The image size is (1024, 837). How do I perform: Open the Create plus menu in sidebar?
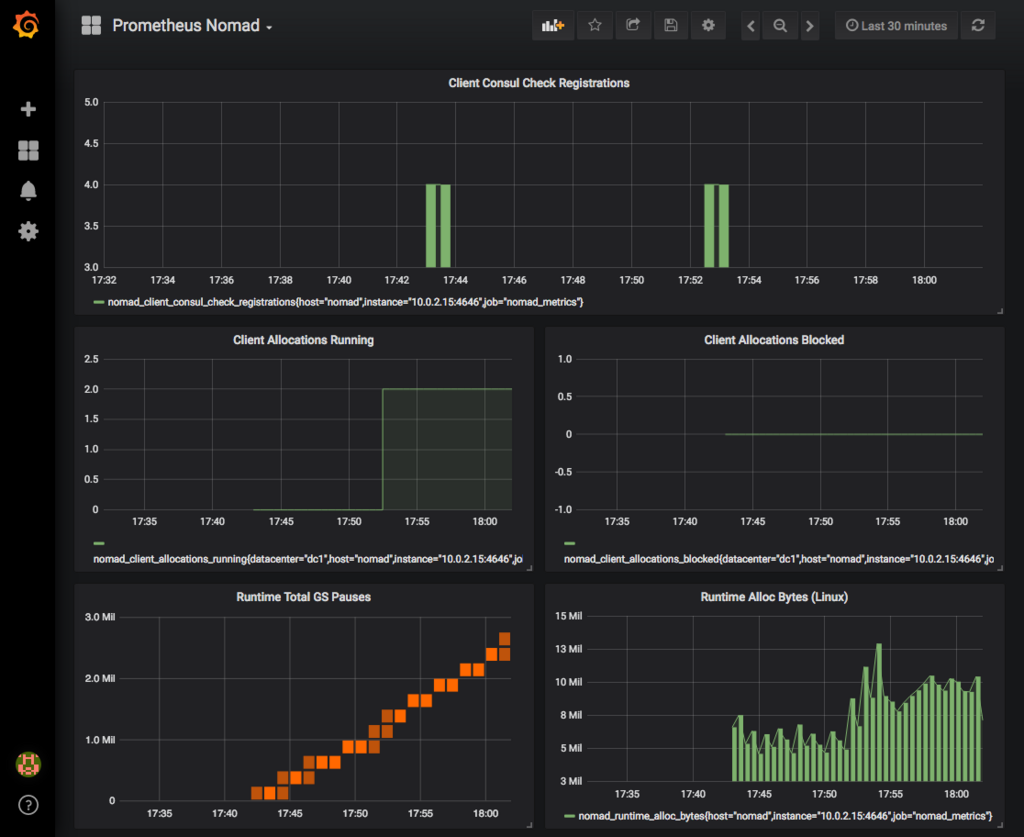click(28, 109)
